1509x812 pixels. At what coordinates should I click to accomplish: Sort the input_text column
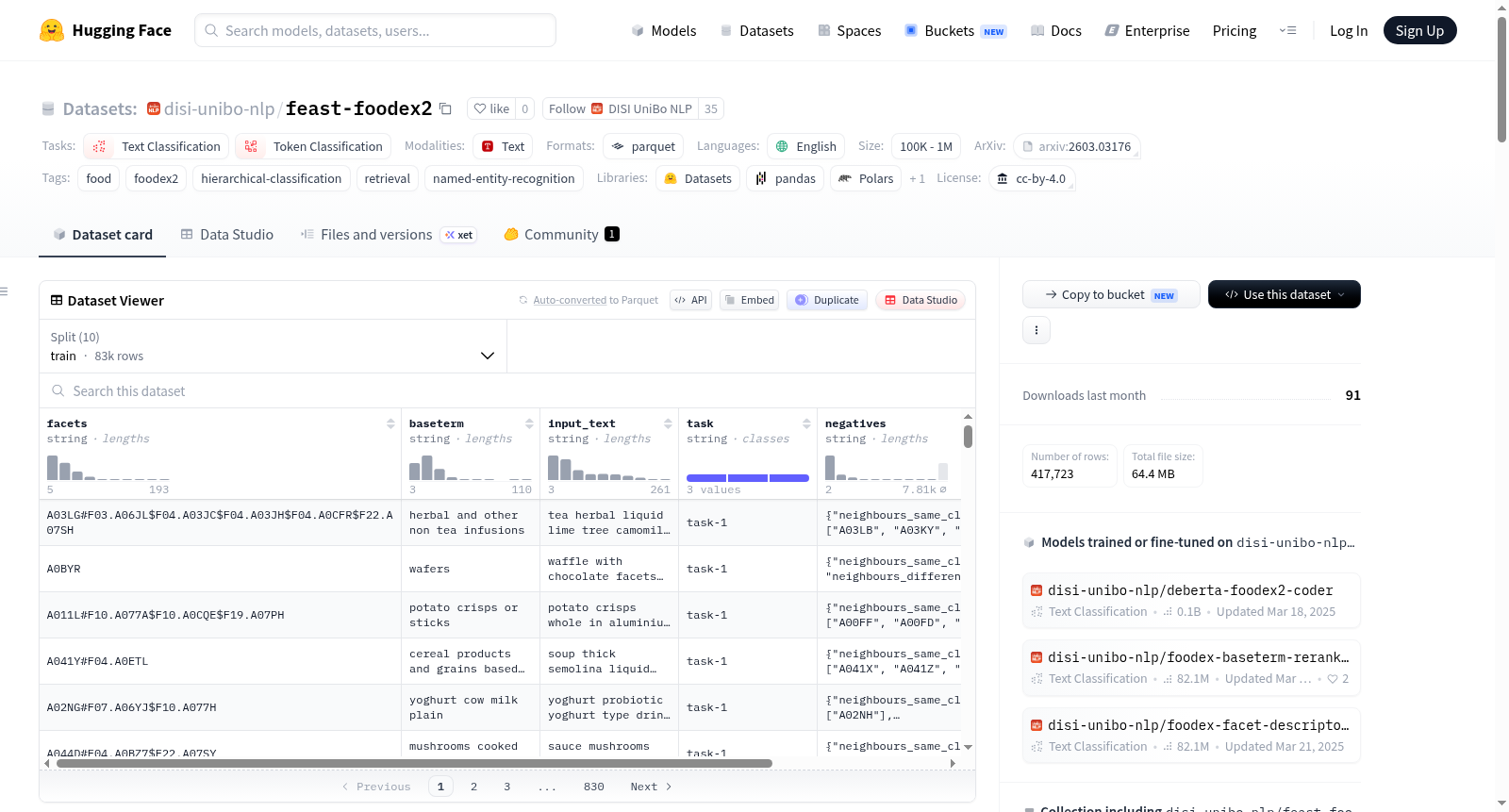point(668,423)
